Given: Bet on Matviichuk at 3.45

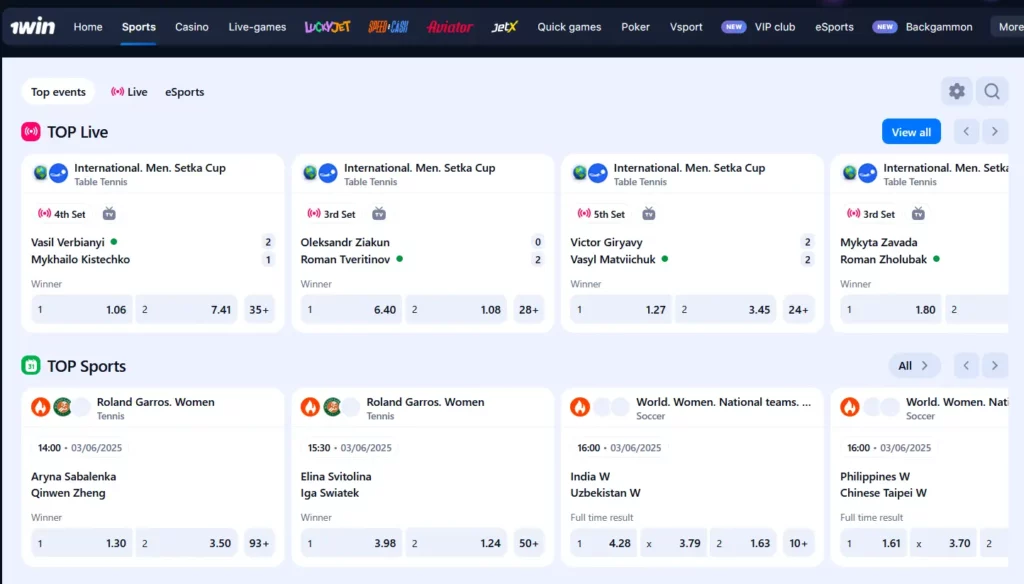Looking at the screenshot, I should tap(726, 310).
